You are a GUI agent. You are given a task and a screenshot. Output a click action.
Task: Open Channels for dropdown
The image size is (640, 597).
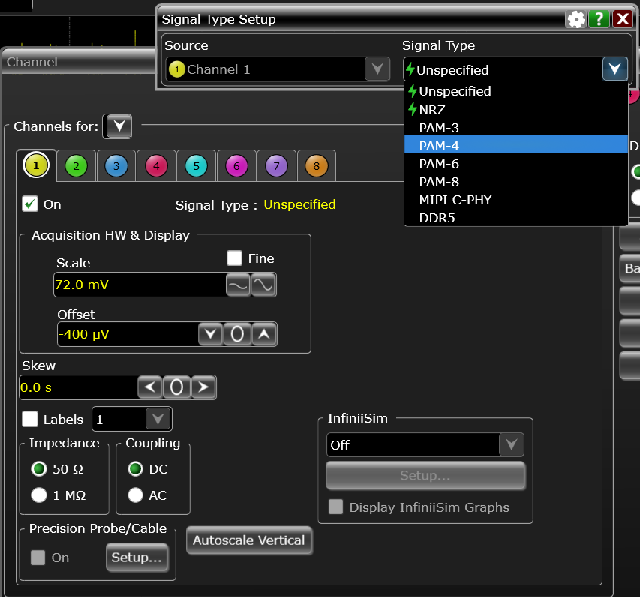click(x=118, y=126)
